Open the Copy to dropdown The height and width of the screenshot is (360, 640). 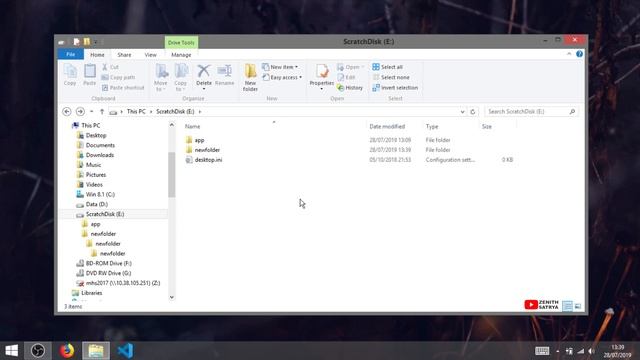(x=181, y=78)
